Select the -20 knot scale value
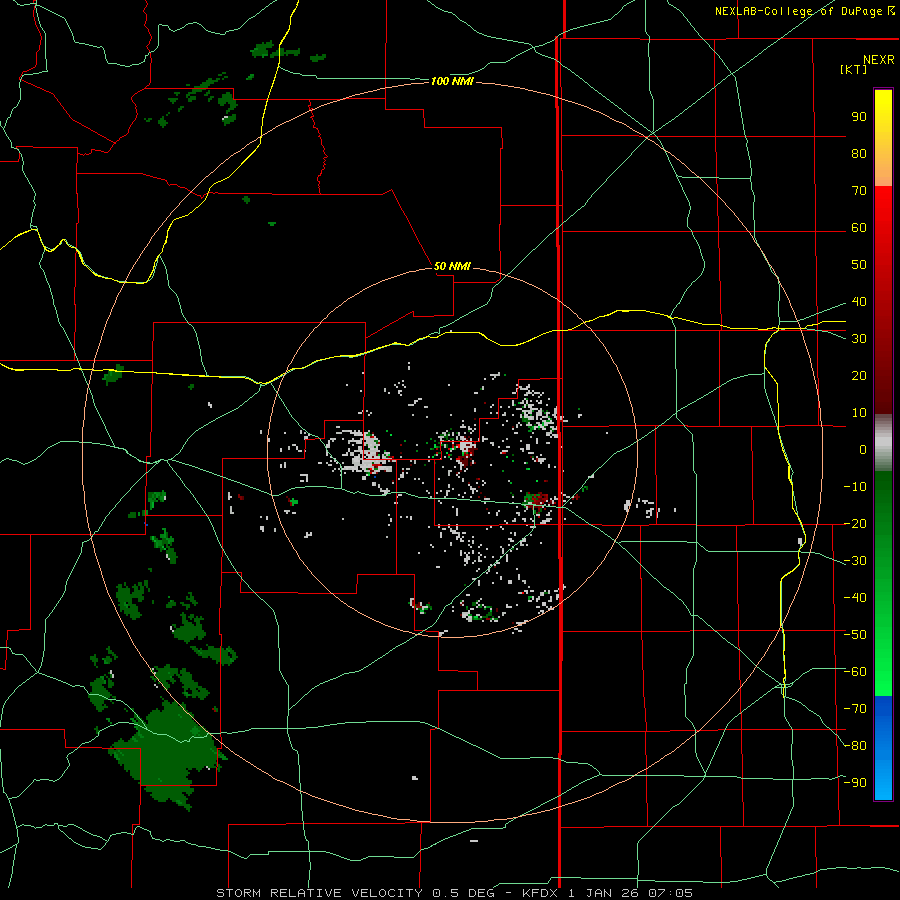 pos(855,523)
